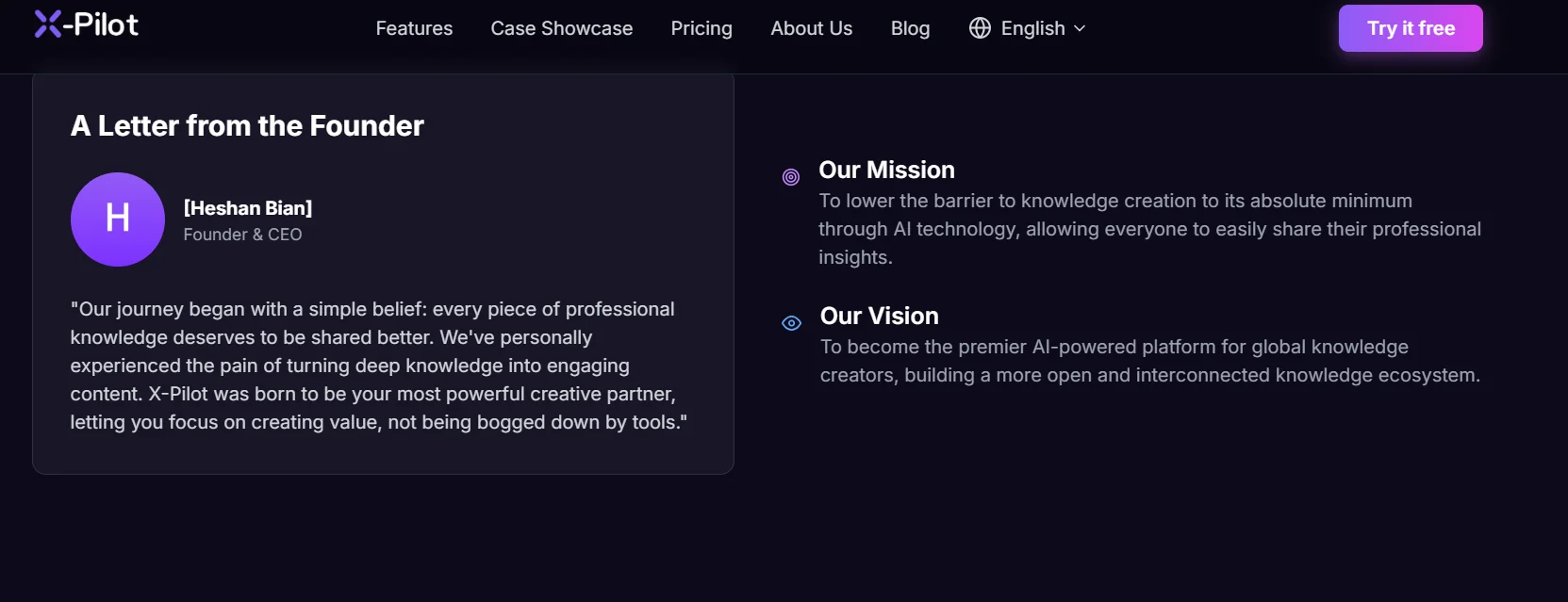The height and width of the screenshot is (602, 1568).
Task: Click the Founder & CEO subtitle
Action: click(x=242, y=235)
